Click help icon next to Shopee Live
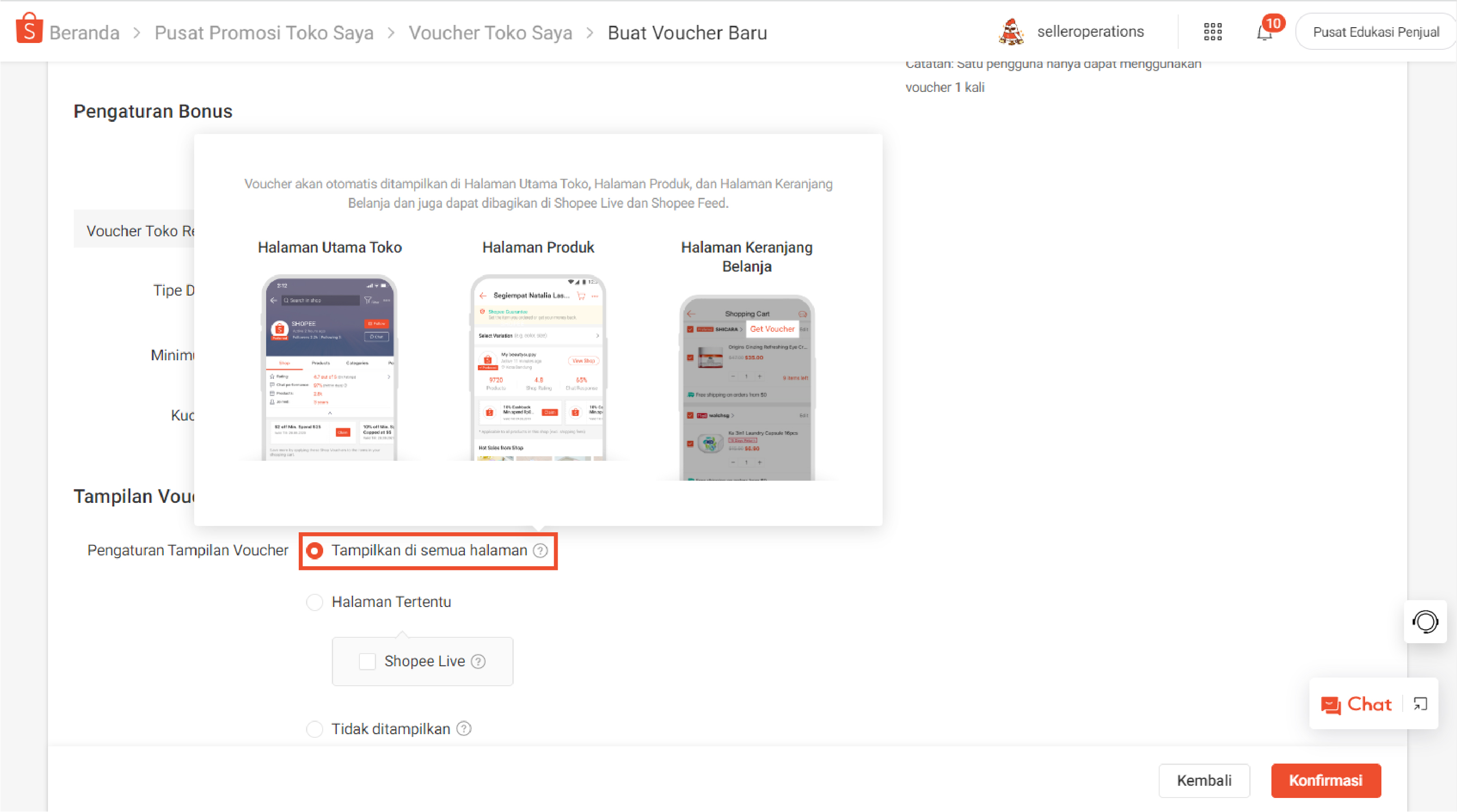 pyautogui.click(x=478, y=662)
